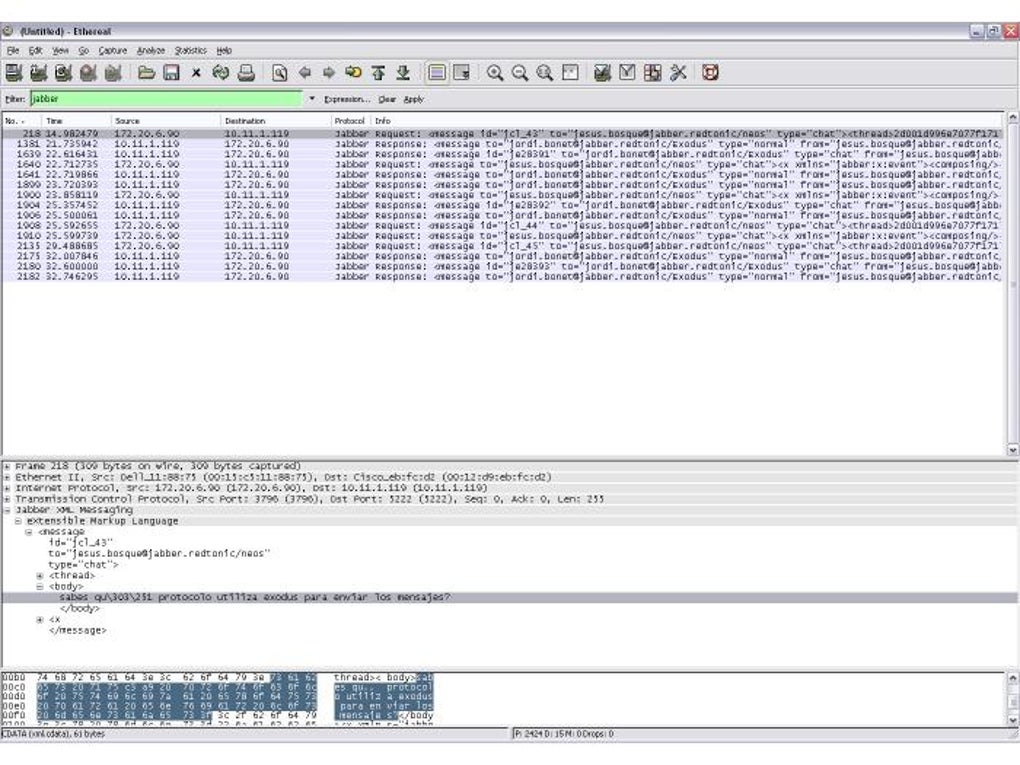
Task: Open the Statistics menu
Action: click(x=191, y=50)
